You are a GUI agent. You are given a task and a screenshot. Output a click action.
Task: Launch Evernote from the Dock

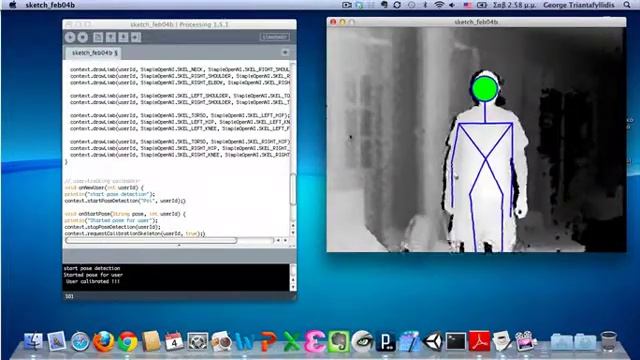[338, 341]
